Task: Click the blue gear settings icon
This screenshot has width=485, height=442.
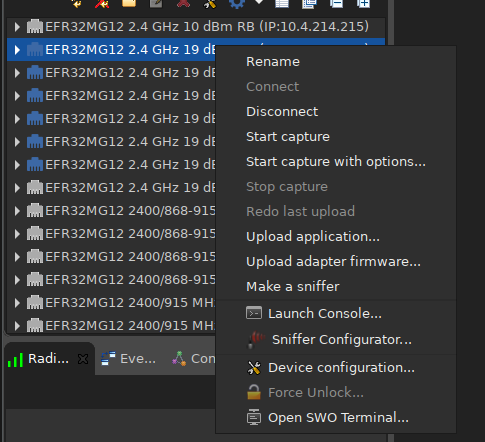Action: coord(237,3)
